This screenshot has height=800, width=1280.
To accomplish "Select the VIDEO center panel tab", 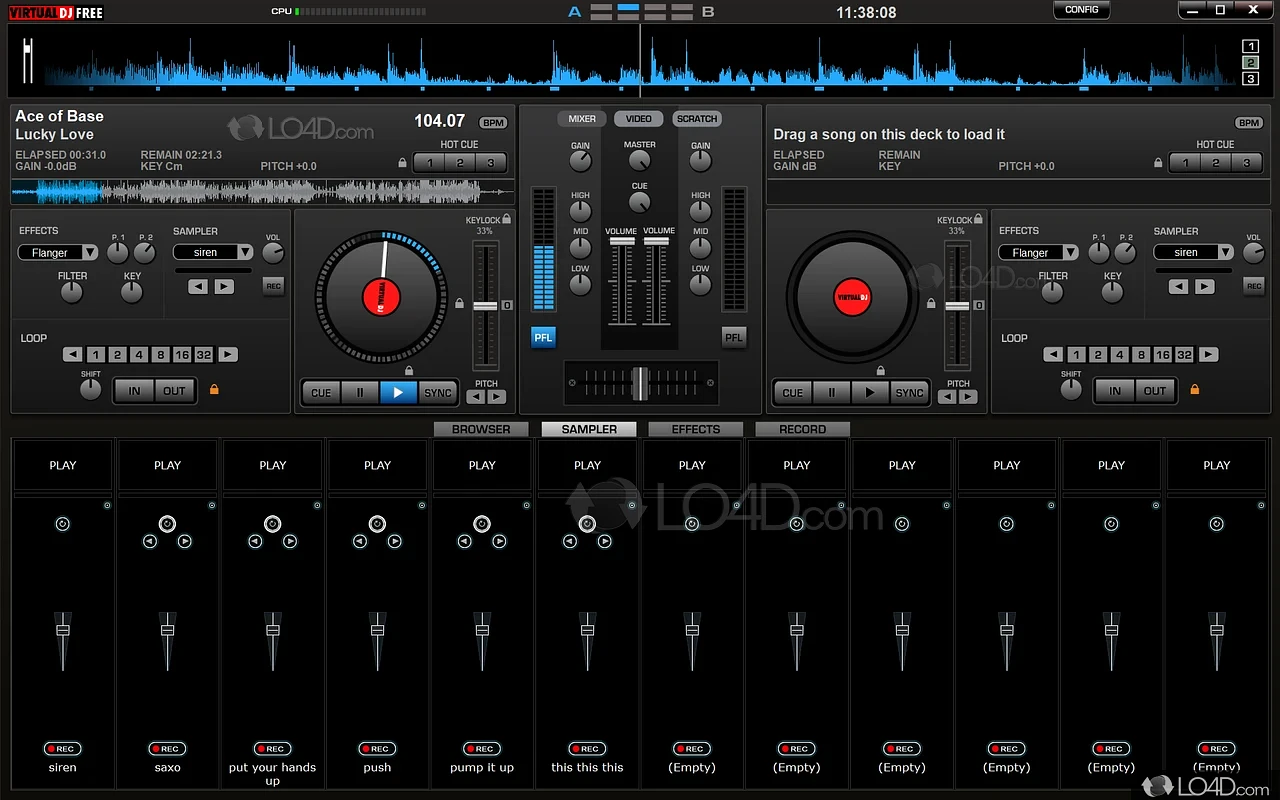I will coord(639,119).
